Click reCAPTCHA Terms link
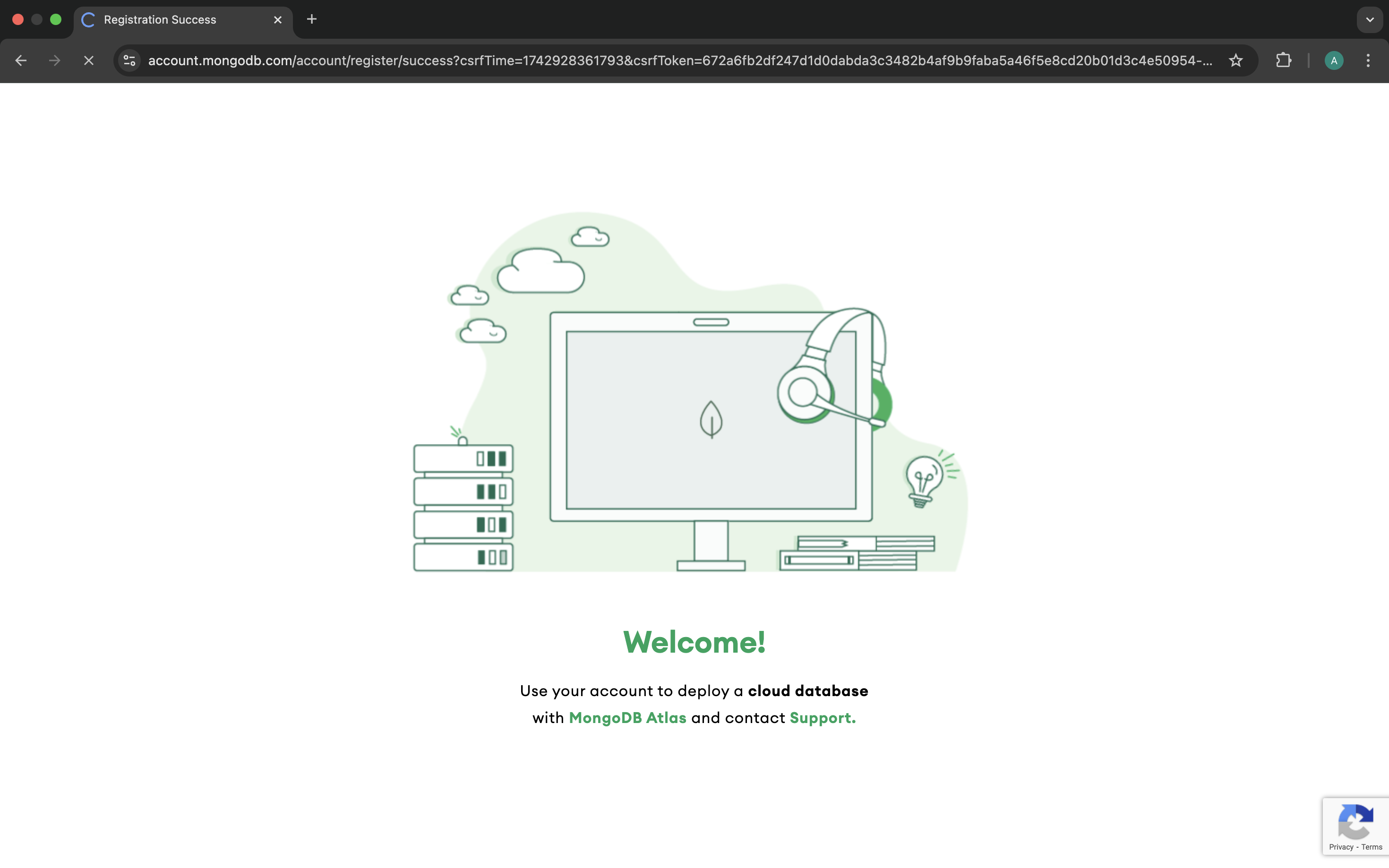This screenshot has height=868, width=1389. tap(1372, 847)
